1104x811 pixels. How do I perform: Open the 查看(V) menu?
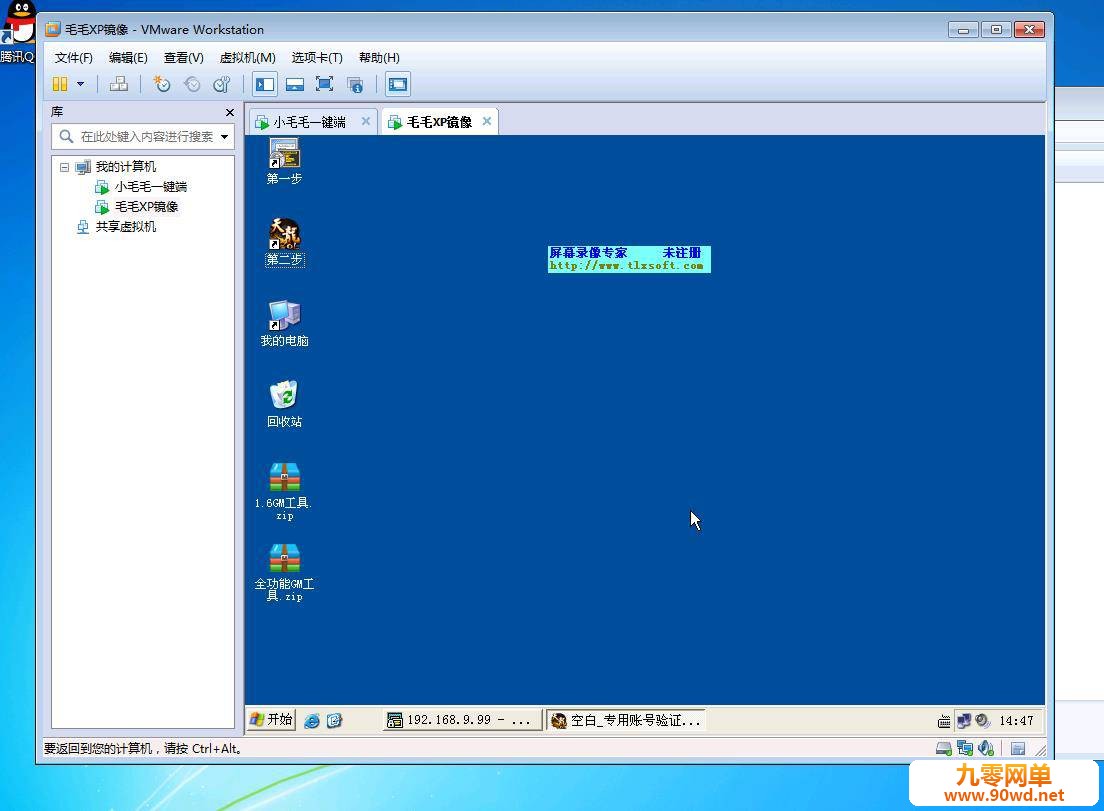point(184,58)
